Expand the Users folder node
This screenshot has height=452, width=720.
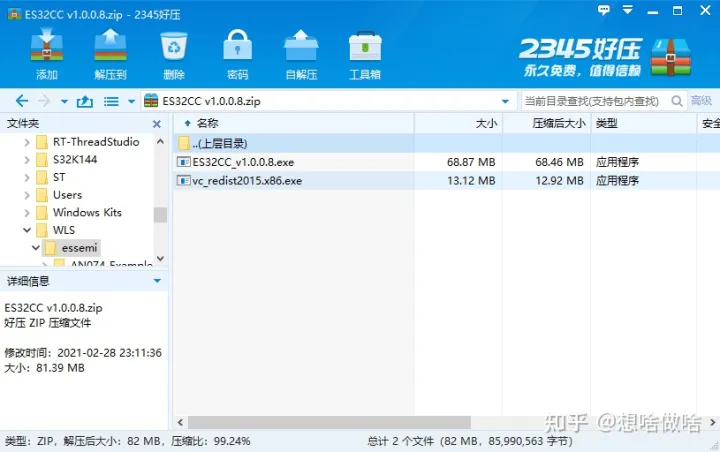point(27,195)
